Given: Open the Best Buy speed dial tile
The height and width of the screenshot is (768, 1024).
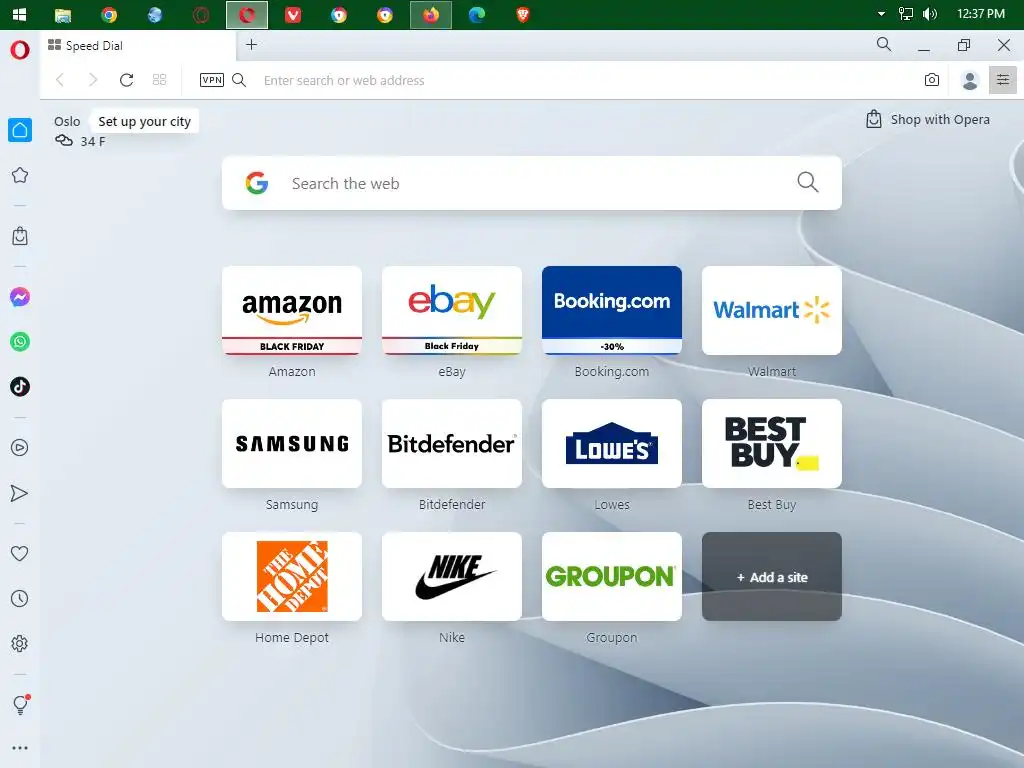Looking at the screenshot, I should pyautogui.click(x=772, y=443).
